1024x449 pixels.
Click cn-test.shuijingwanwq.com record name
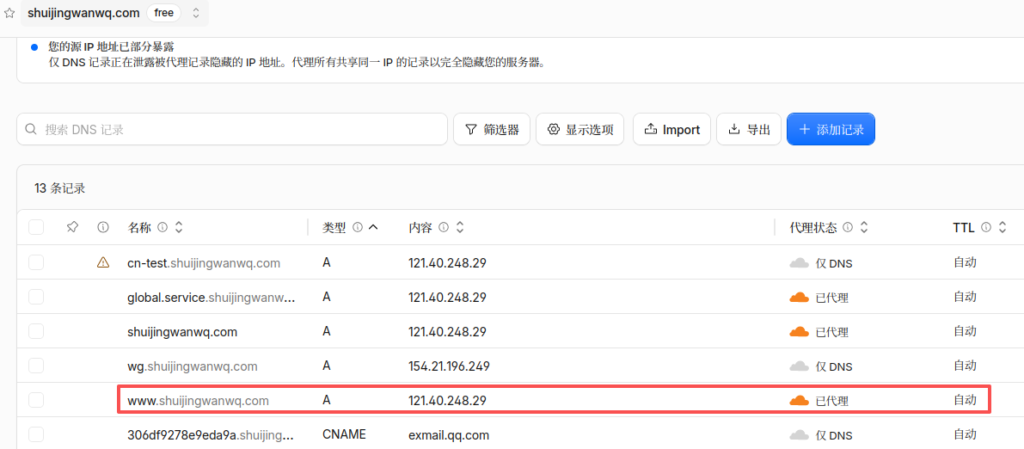[204, 263]
